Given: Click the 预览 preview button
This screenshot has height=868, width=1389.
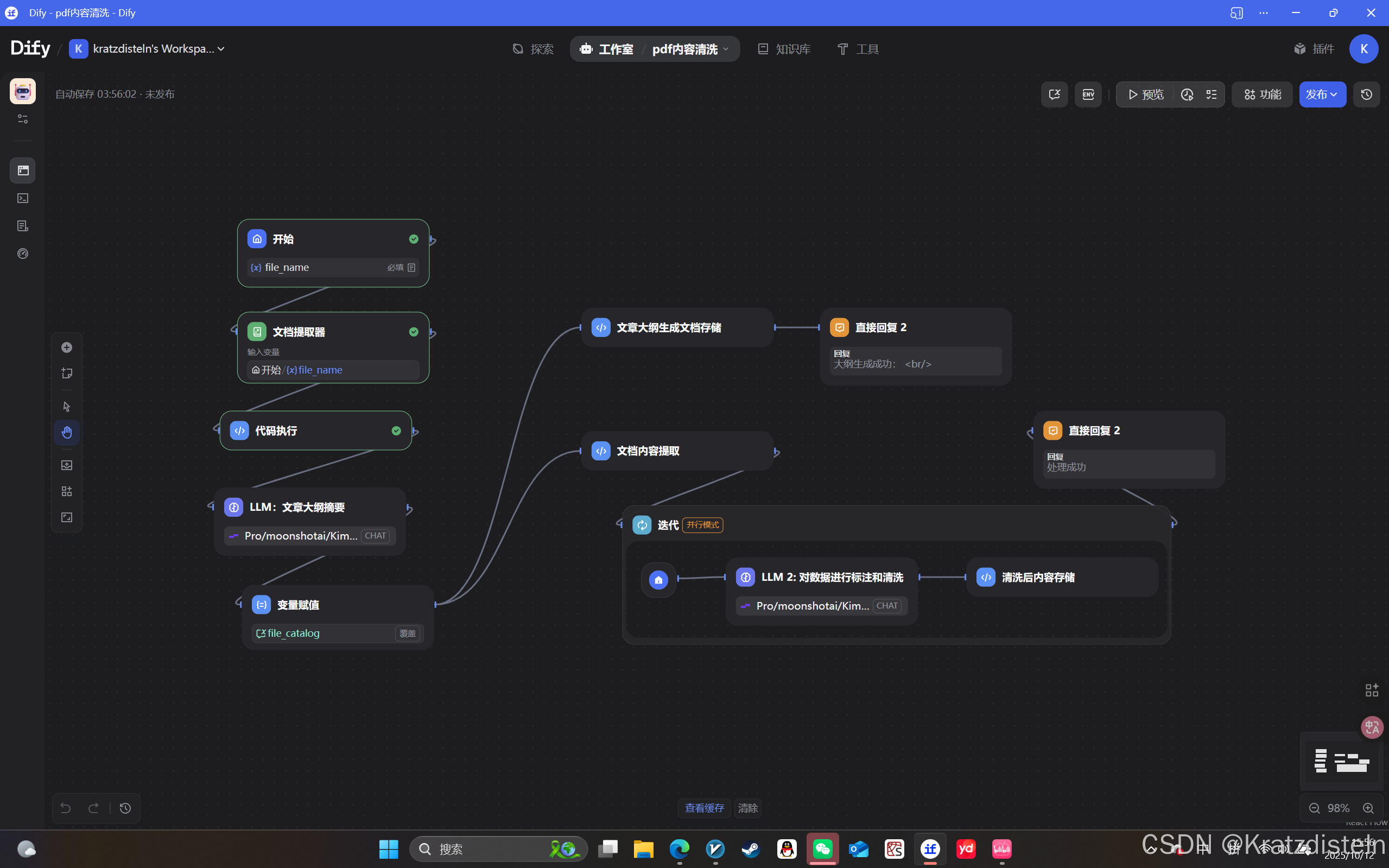Looking at the screenshot, I should click(1145, 94).
